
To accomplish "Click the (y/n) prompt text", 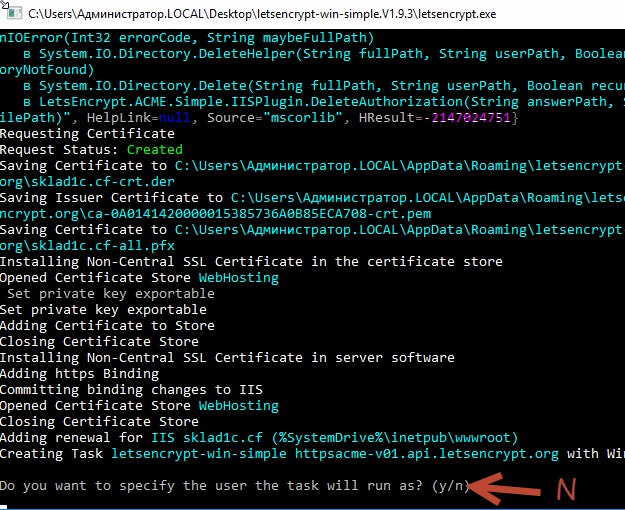I will pos(447,486).
